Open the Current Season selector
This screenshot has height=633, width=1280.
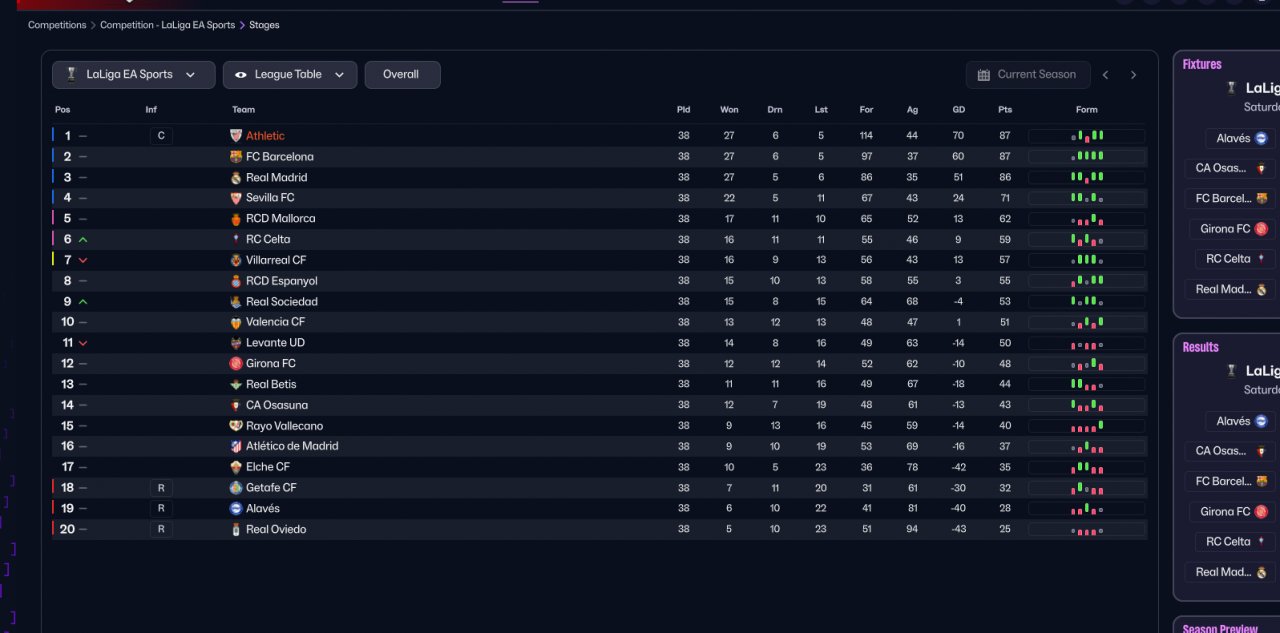click(x=1027, y=75)
